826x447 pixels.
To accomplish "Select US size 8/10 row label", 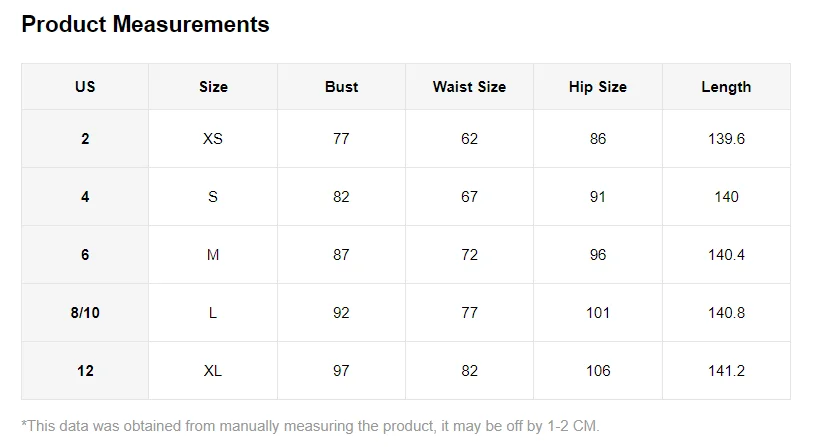I will tap(85, 313).
